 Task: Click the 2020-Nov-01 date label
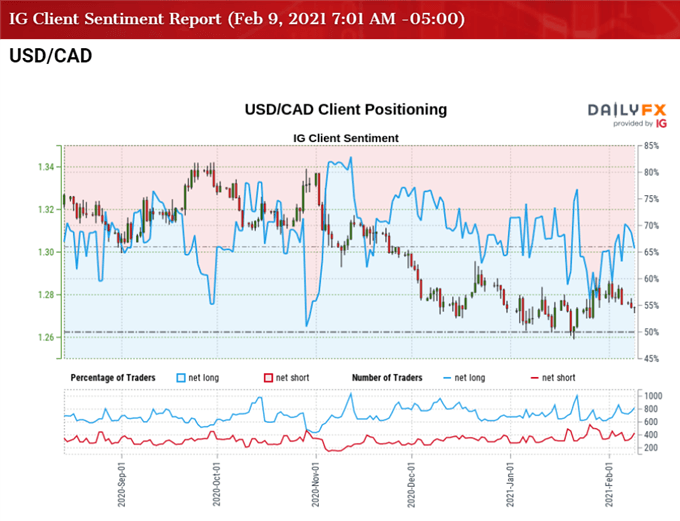[316, 485]
